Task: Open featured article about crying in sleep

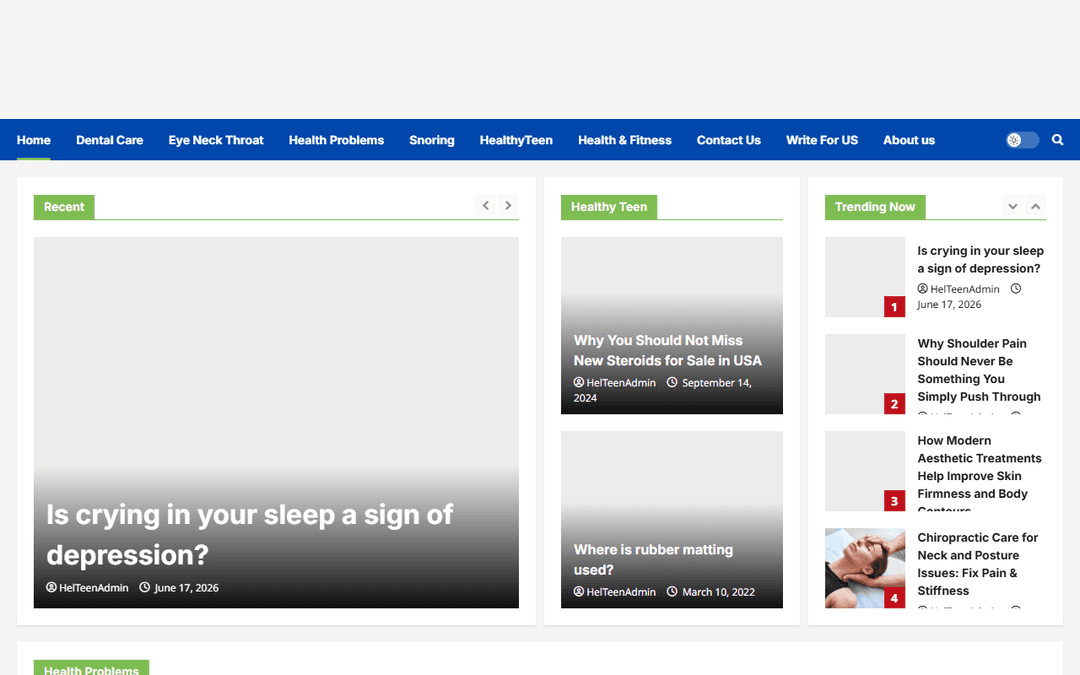Action: (x=249, y=534)
